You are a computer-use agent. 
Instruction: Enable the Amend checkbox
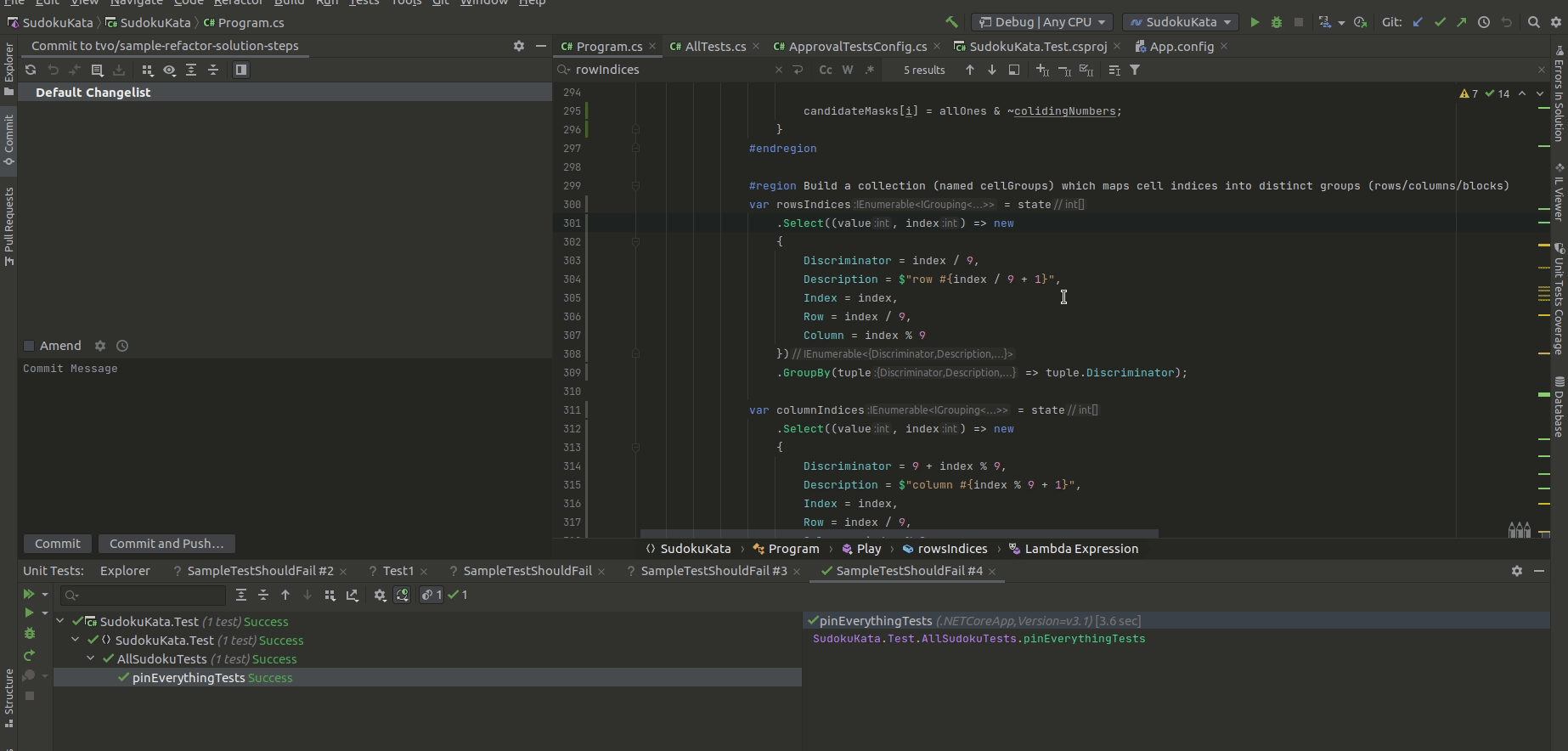(29, 346)
